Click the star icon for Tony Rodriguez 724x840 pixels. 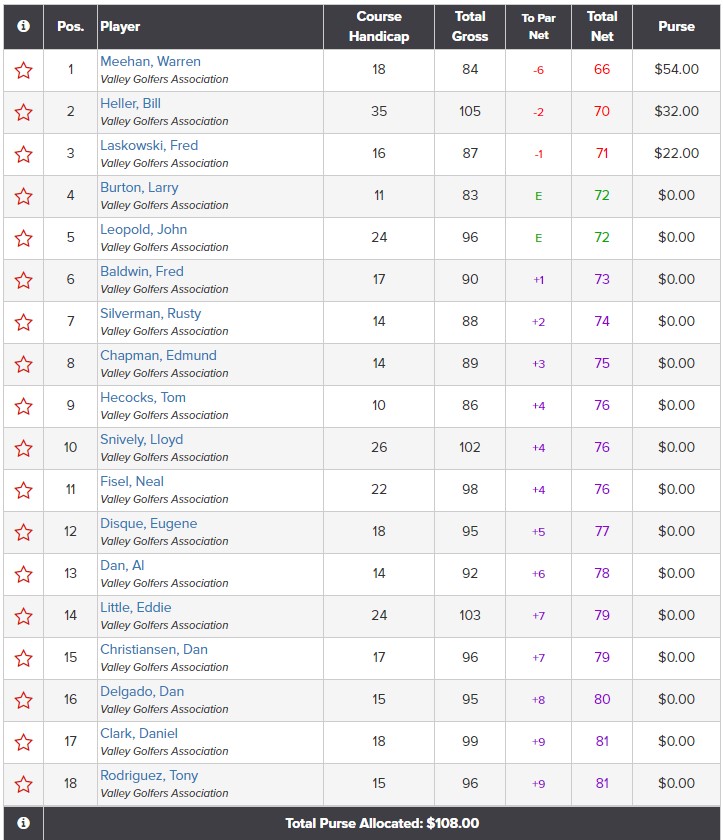click(23, 784)
